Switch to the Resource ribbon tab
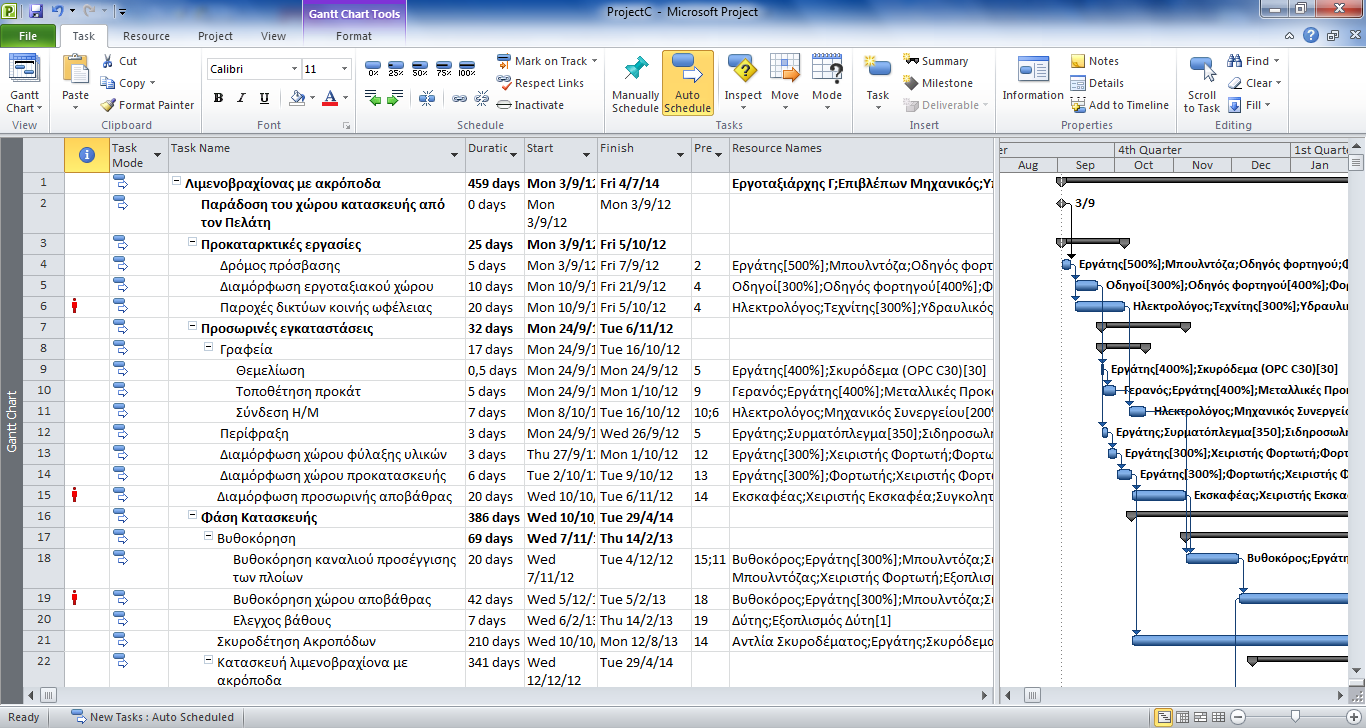Viewport: 1366px width, 728px height. click(x=146, y=36)
